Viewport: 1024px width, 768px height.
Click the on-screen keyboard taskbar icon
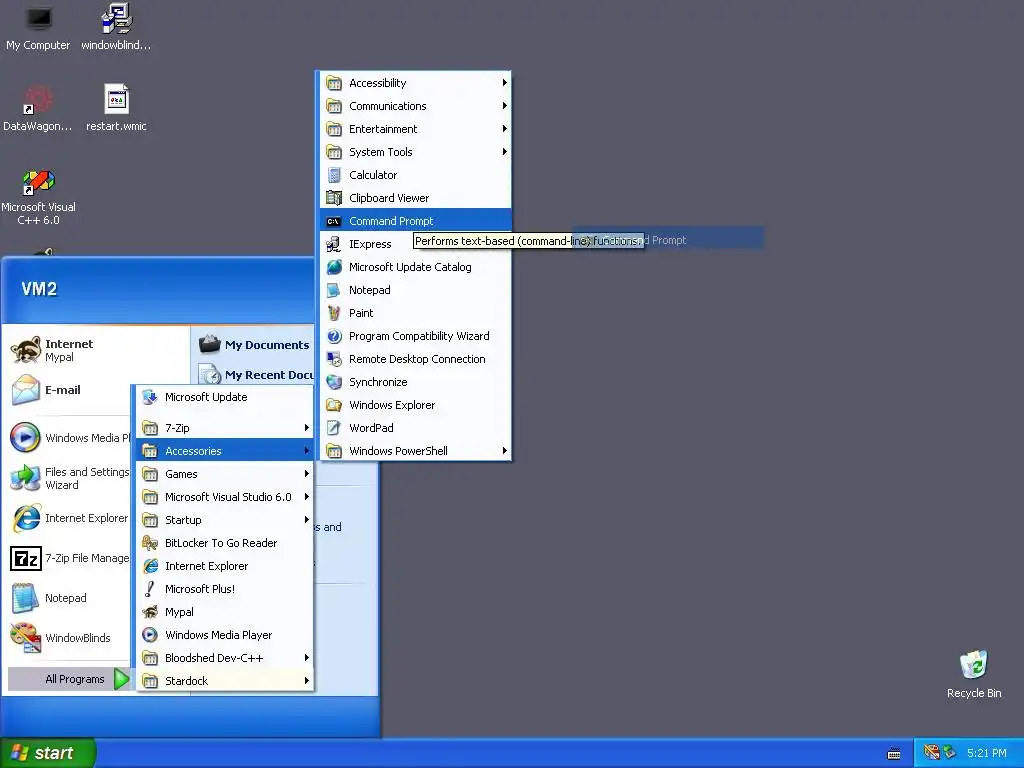point(894,754)
